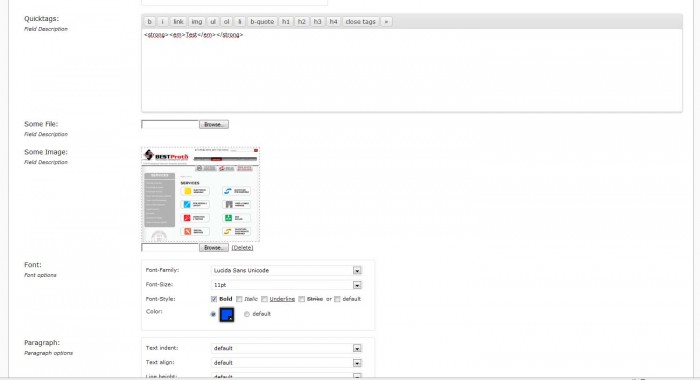Click inside the Quicktags text area
This screenshot has width=700, height=380.
coord(412,70)
